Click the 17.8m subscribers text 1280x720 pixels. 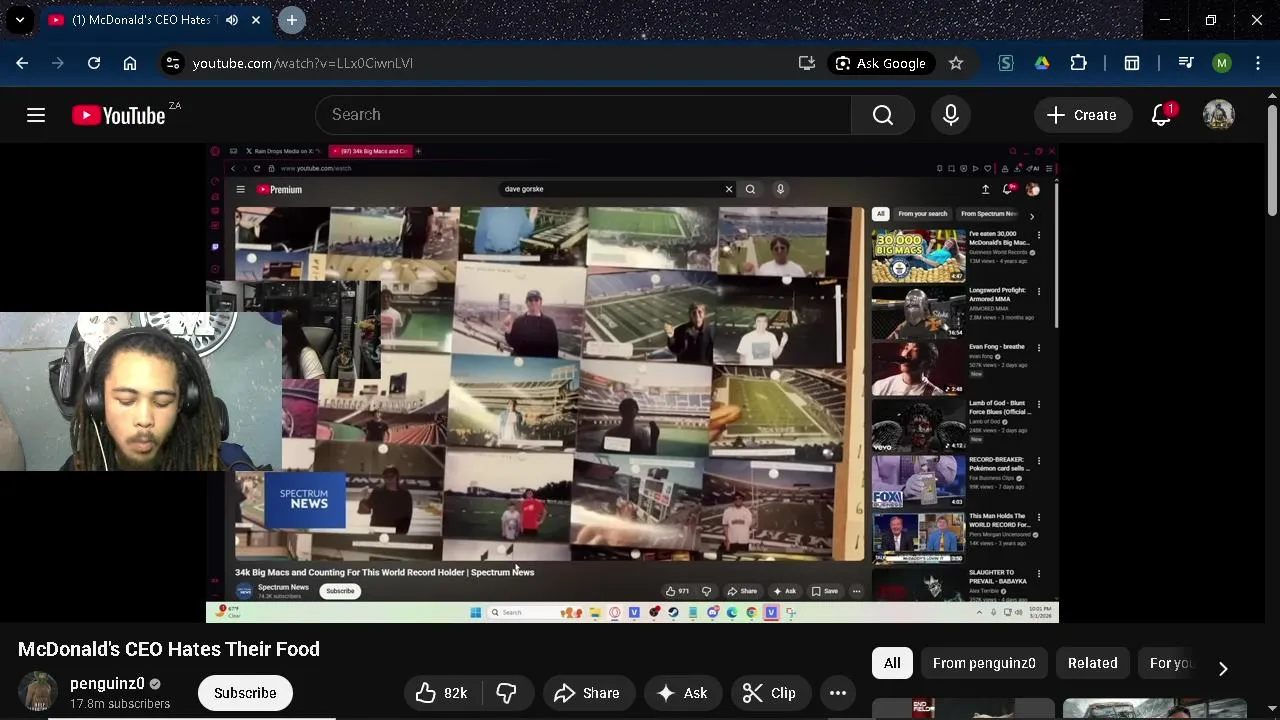[x=120, y=704]
